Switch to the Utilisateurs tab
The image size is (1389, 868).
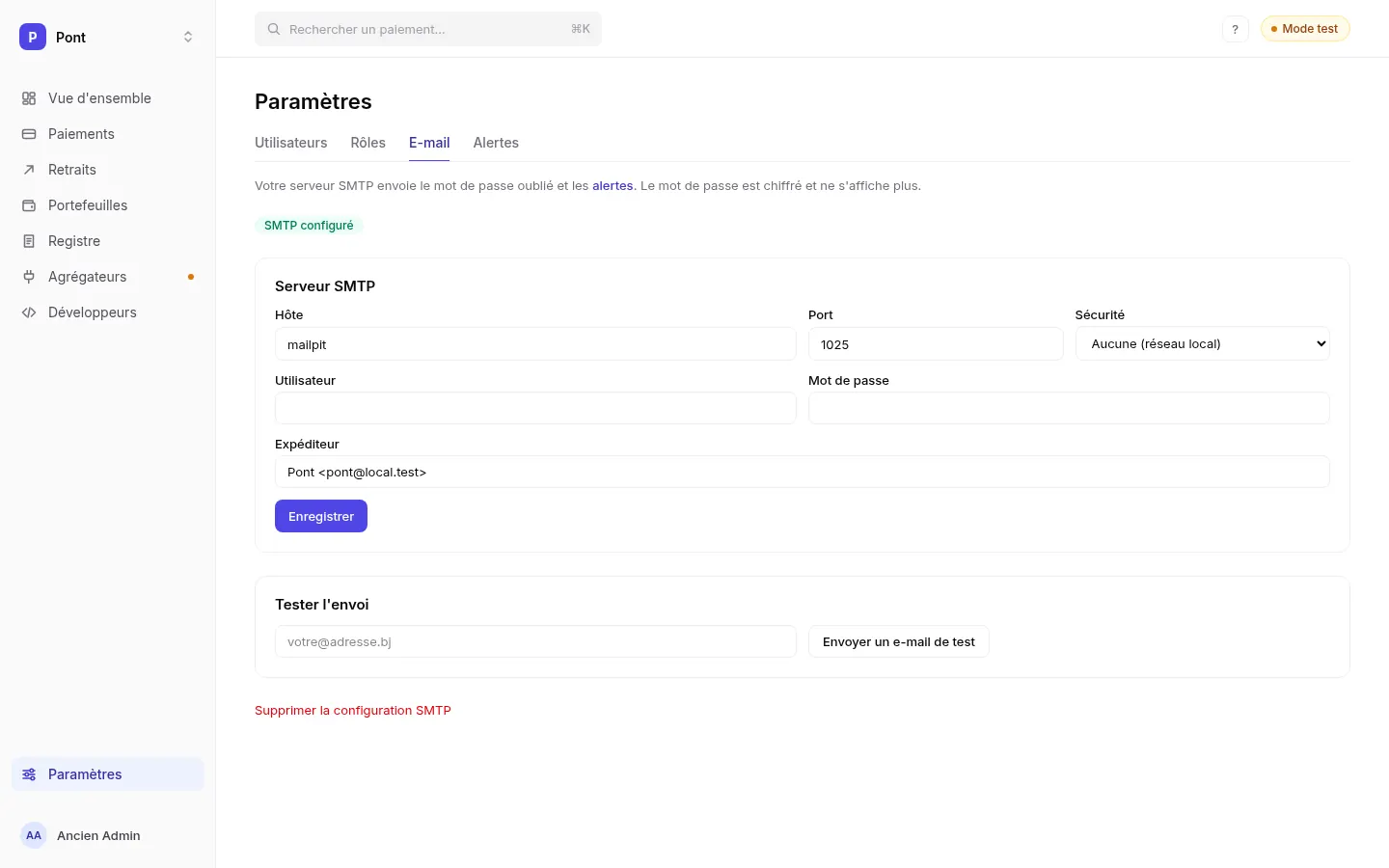pyautogui.click(x=290, y=143)
